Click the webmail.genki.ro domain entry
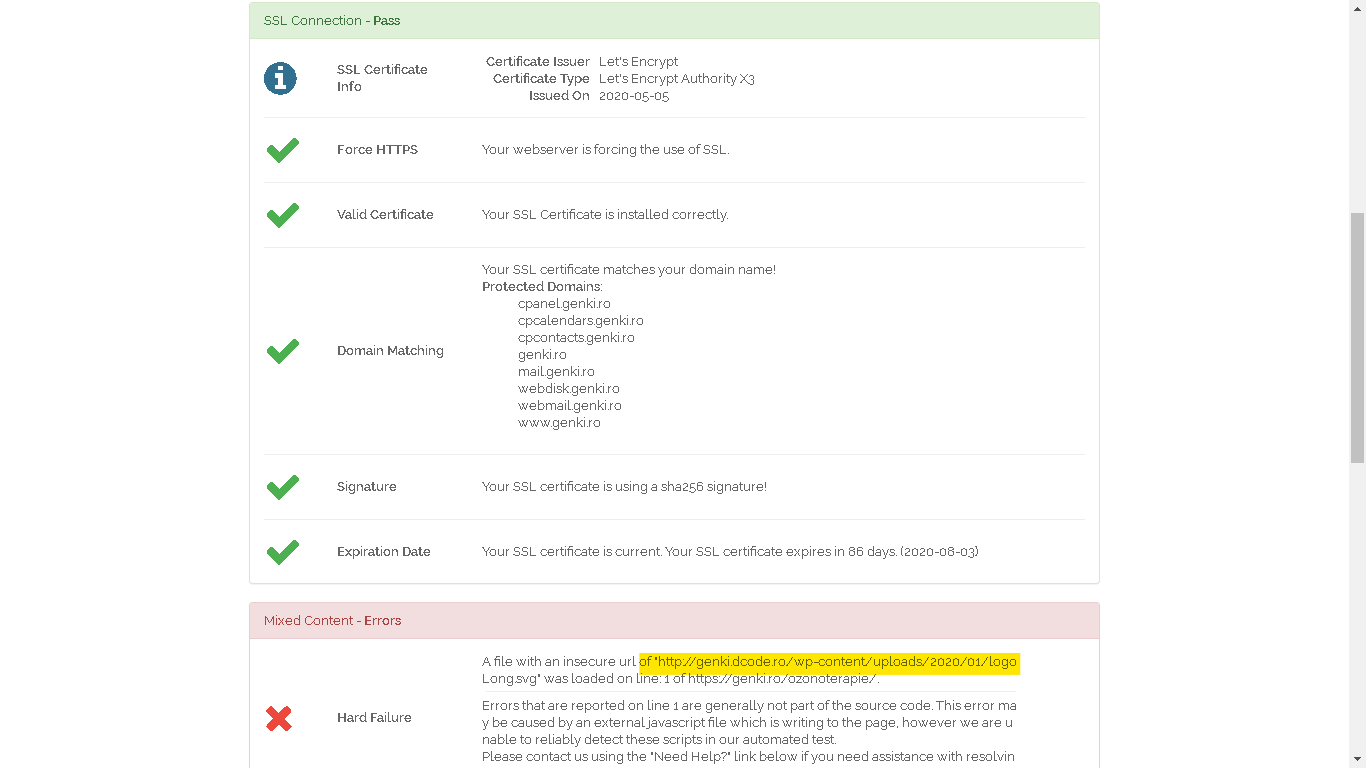Image resolution: width=1366 pixels, height=768 pixels. [569, 406]
